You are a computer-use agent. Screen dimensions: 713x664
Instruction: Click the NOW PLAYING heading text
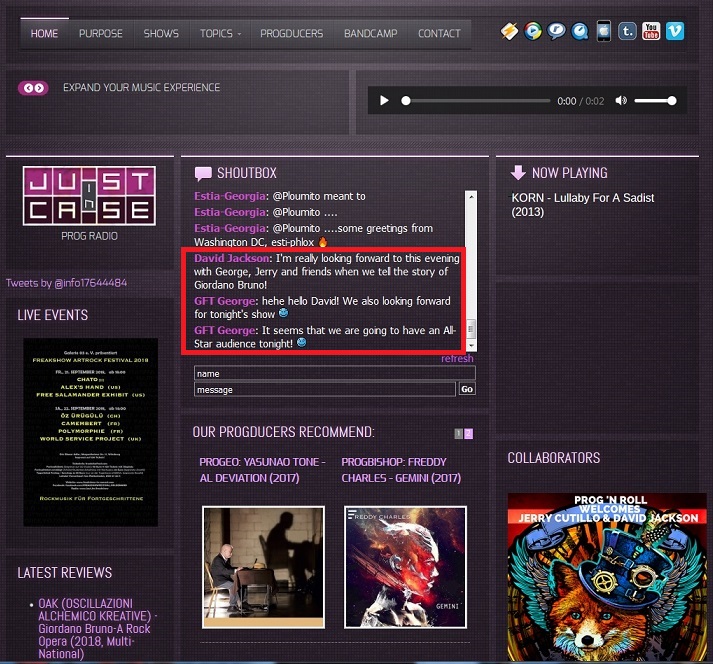pyautogui.click(x=570, y=173)
